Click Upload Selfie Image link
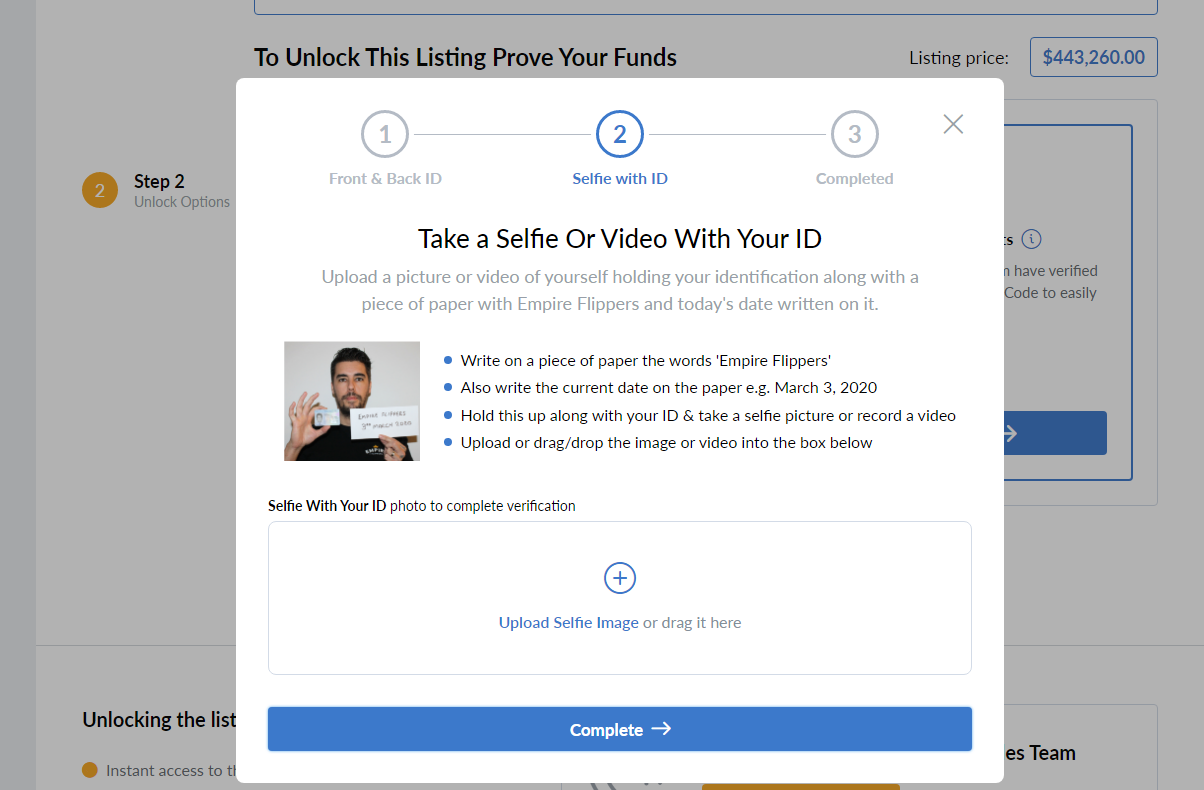This screenshot has height=790, width=1204. point(568,623)
